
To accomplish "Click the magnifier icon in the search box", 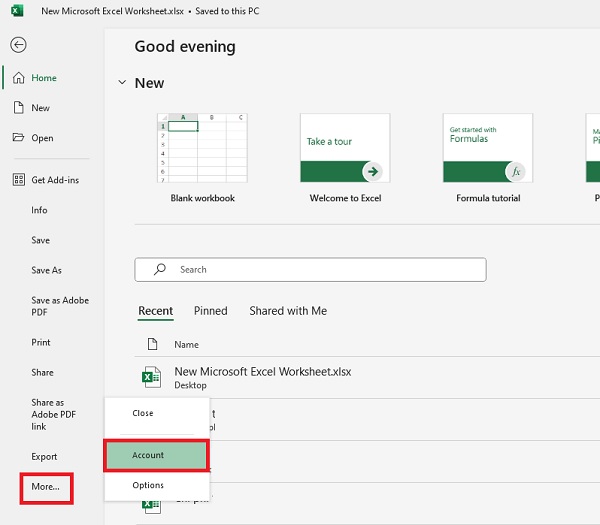I will coord(160,269).
